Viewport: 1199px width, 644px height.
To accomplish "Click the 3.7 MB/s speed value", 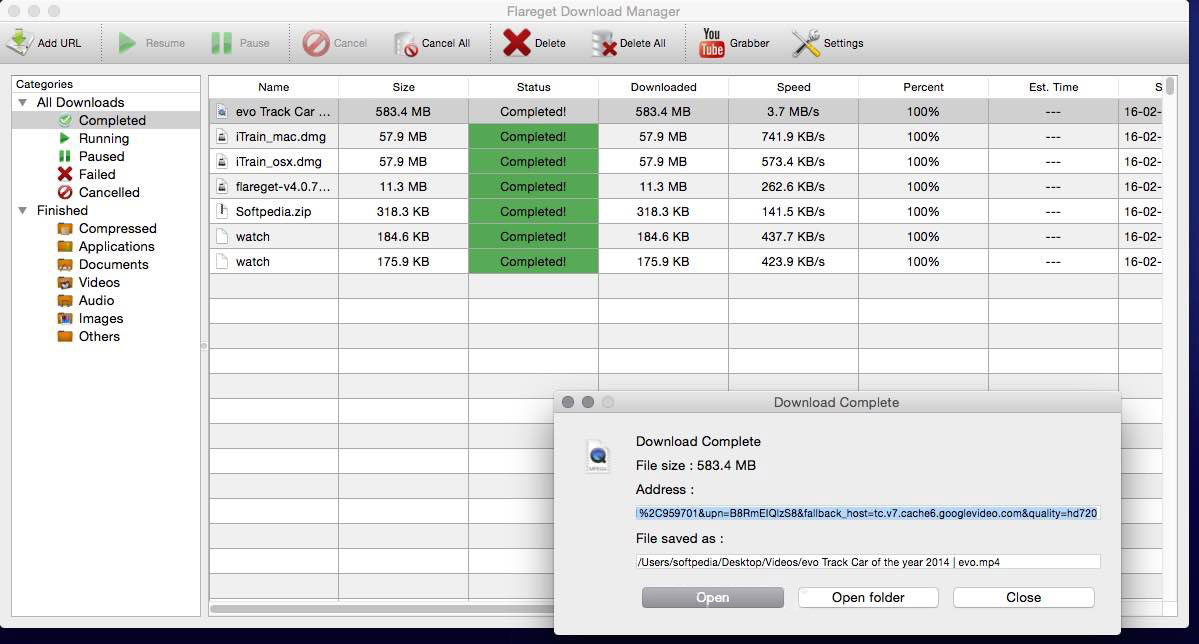I will 793,112.
